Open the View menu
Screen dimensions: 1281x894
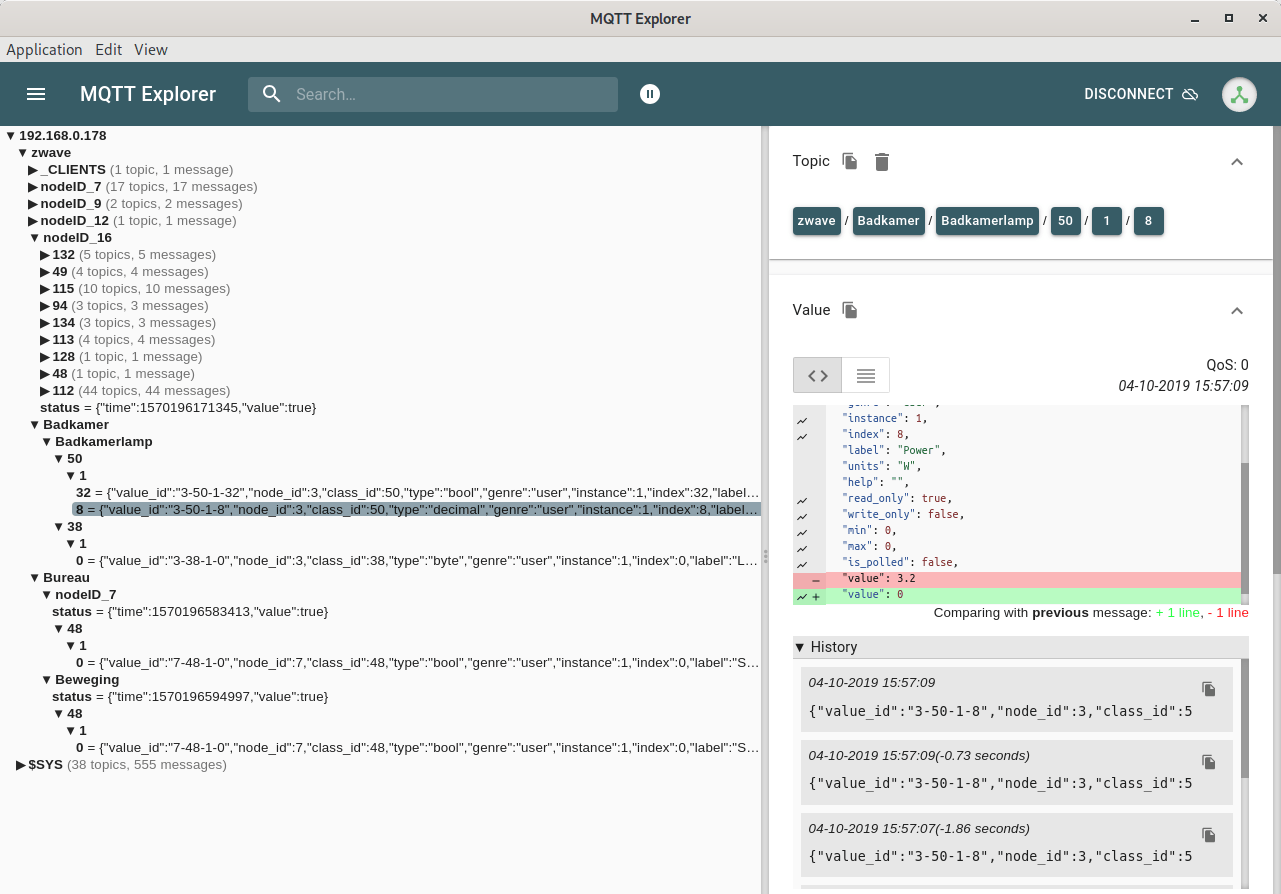click(x=151, y=49)
